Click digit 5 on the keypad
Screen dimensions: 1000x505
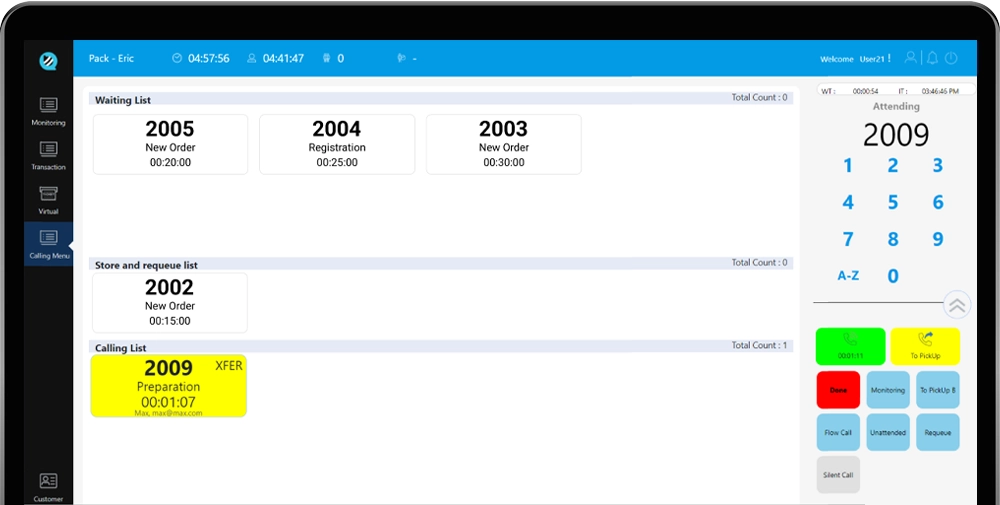[x=893, y=203]
